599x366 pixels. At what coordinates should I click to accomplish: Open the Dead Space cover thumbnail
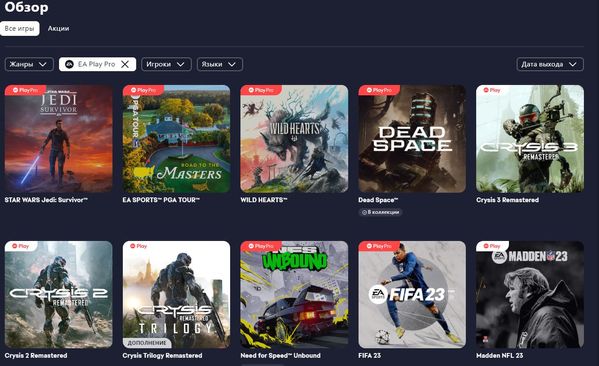pyautogui.click(x=412, y=139)
